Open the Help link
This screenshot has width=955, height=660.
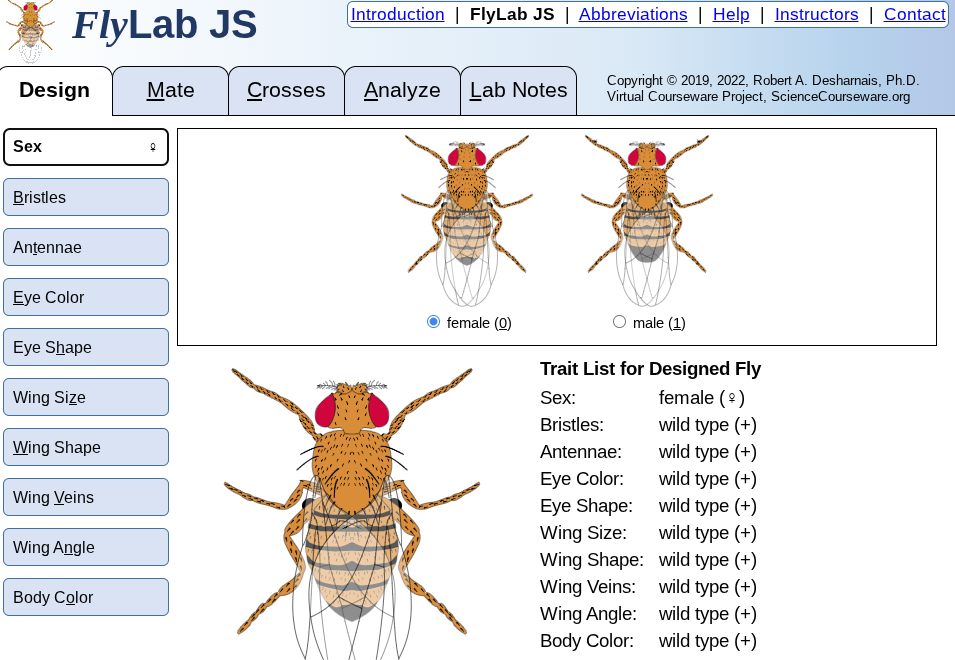tap(731, 14)
